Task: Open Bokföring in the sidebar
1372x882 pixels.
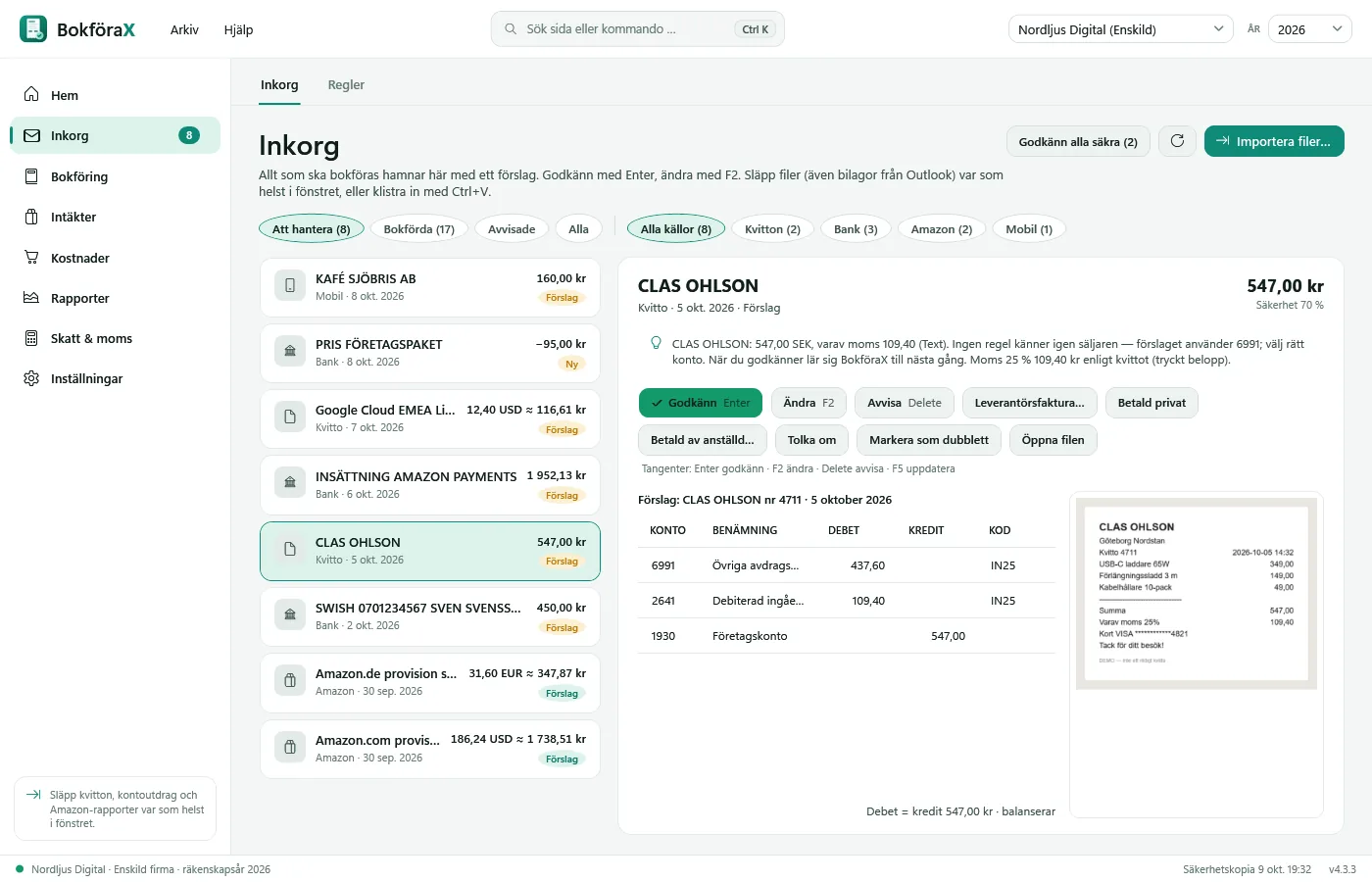Action: (115, 176)
